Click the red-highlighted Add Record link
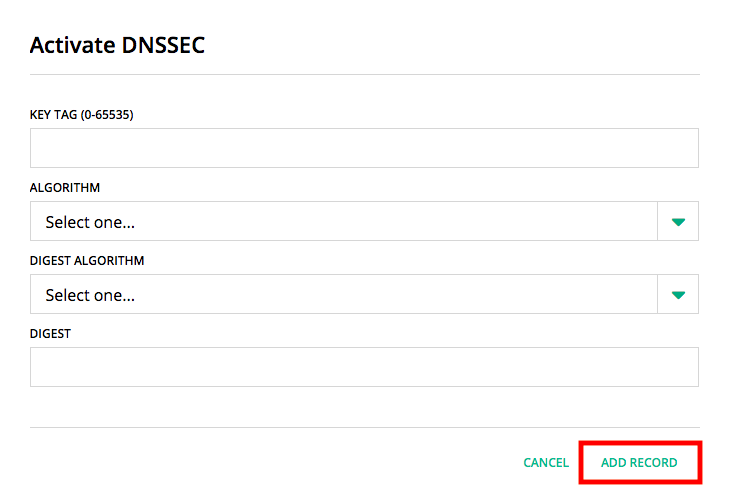Screen dimensions: 729x497 639,463
